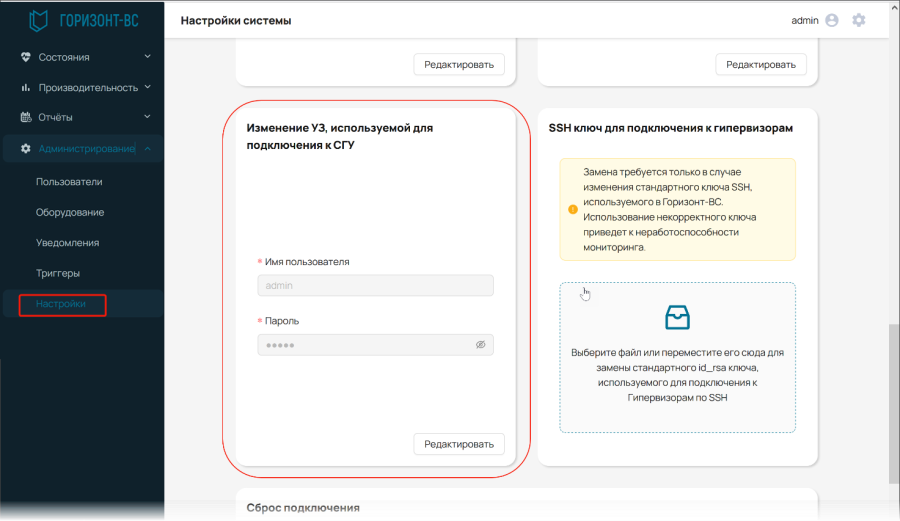The width and height of the screenshot is (900, 521).
Task: Click the Имя пользователя input field
Action: coord(375,285)
